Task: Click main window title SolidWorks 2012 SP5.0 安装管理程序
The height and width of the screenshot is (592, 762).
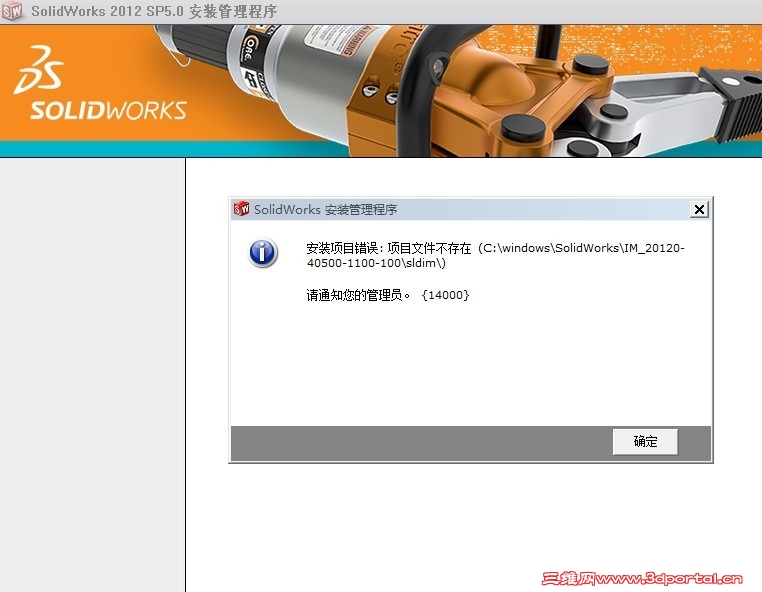Action: 155,11
